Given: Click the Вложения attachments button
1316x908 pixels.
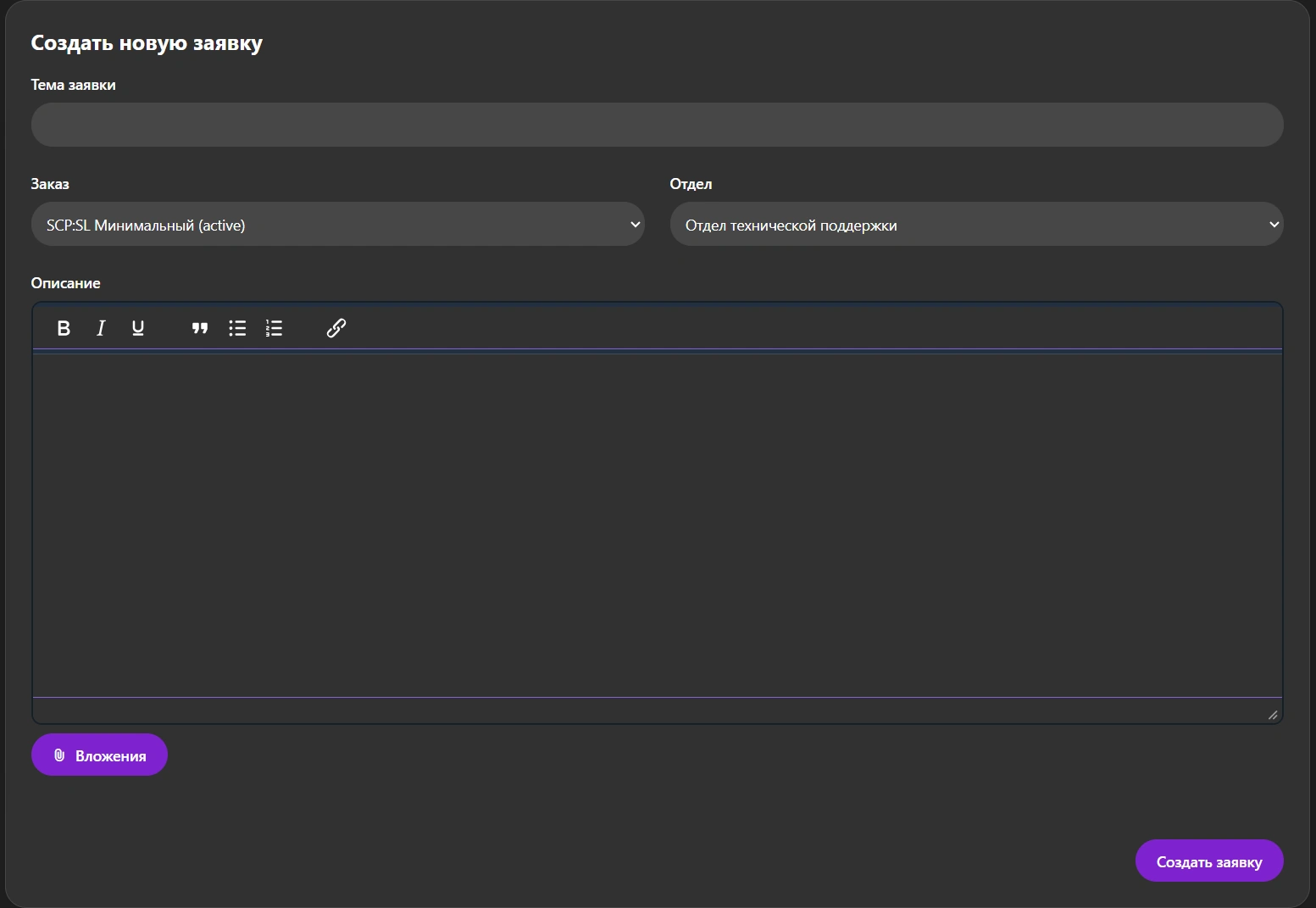Looking at the screenshot, I should coord(99,755).
